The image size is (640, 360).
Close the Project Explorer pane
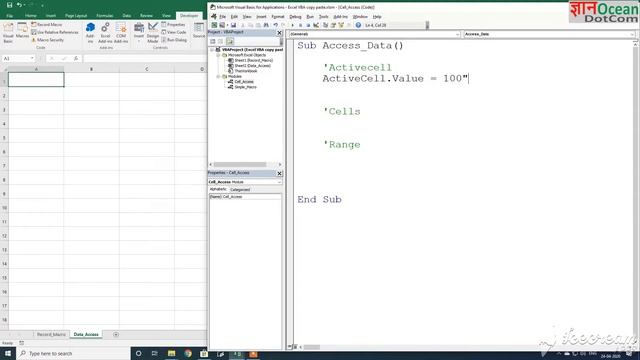(279, 32)
